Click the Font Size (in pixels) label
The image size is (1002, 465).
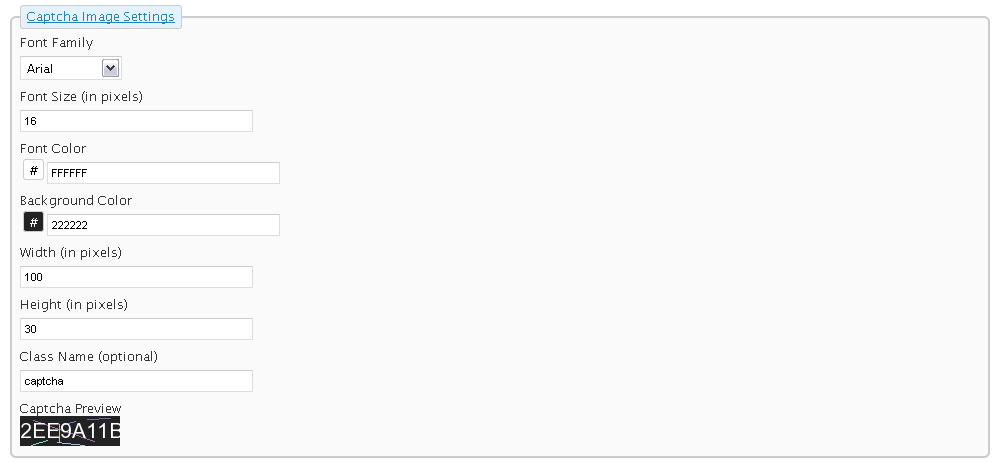coord(81,96)
